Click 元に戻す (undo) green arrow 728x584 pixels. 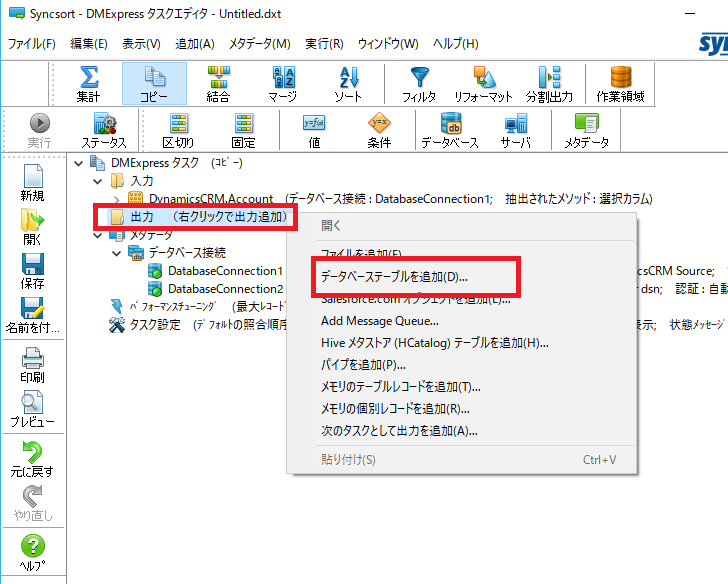pos(32,459)
